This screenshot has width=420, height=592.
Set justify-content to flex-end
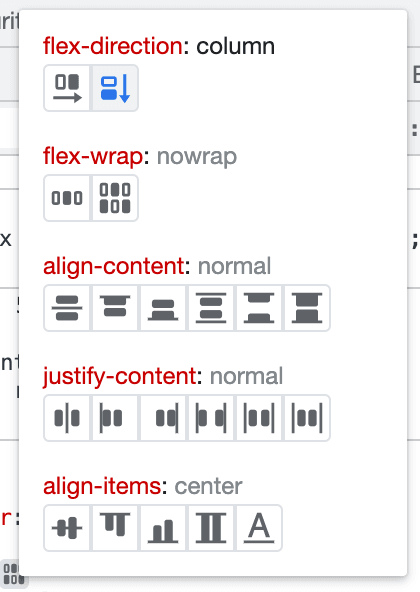[x=163, y=418]
